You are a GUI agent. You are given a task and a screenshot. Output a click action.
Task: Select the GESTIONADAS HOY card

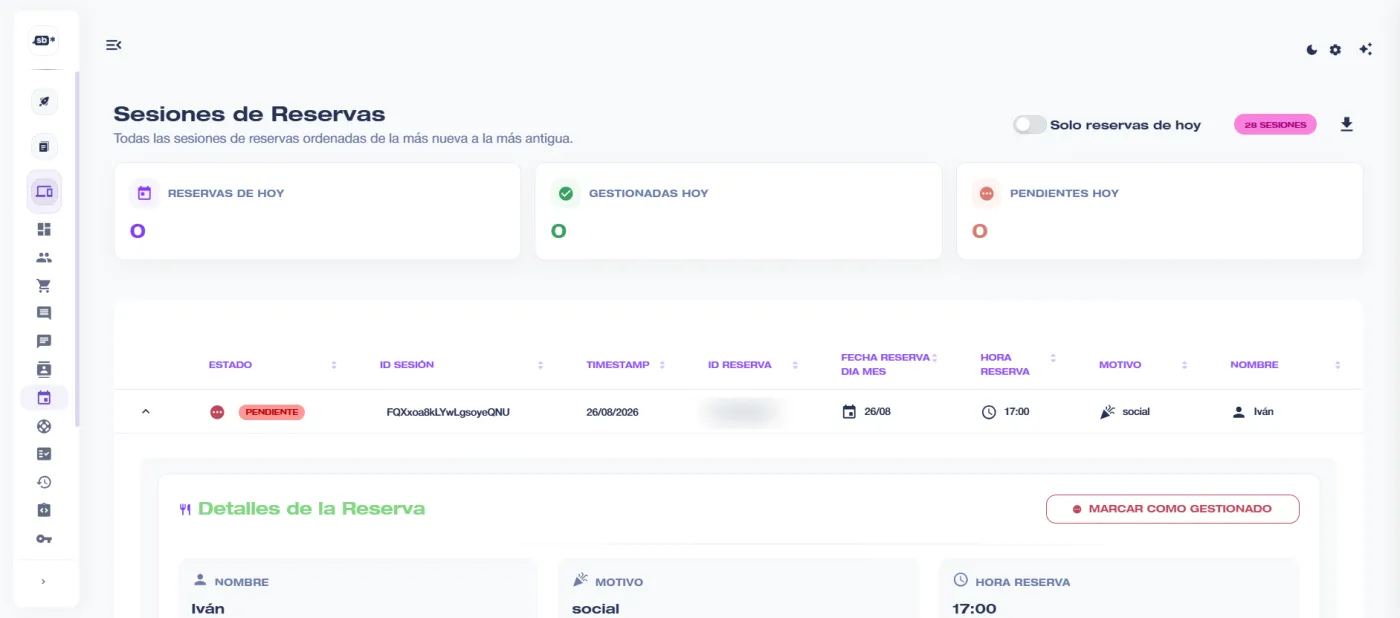(739, 211)
